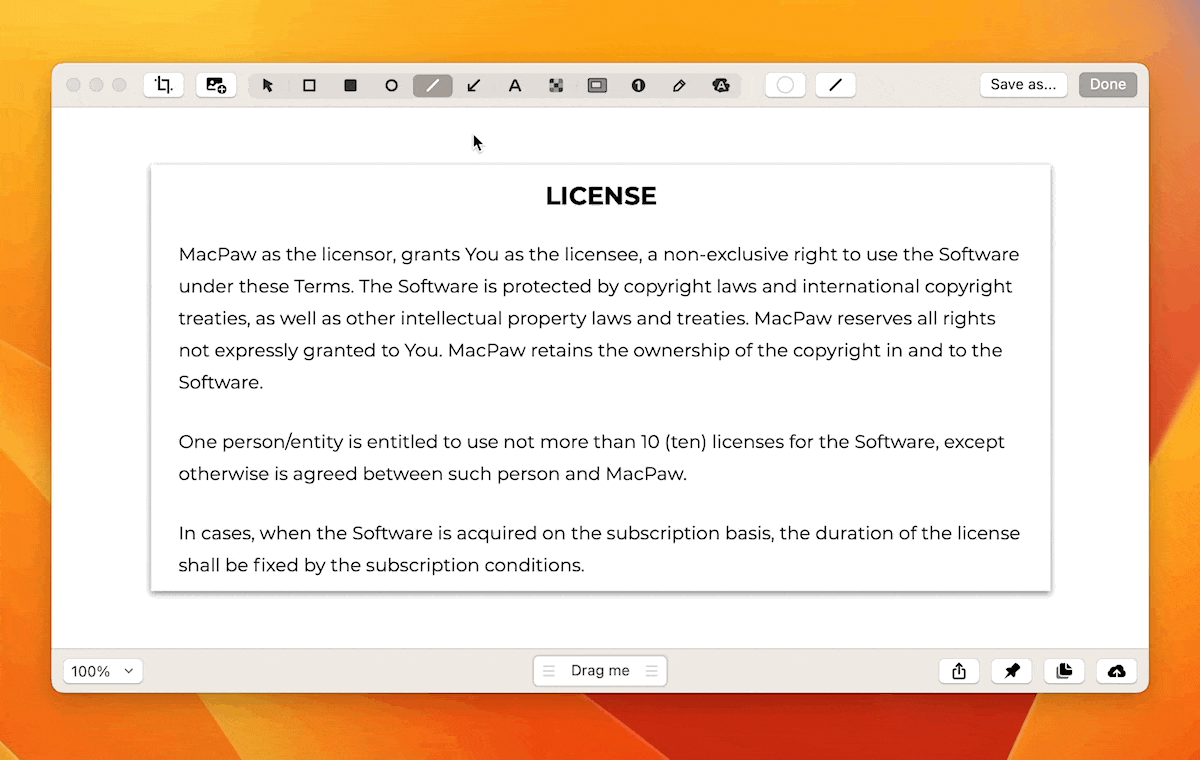Select the circled letter A tool
This screenshot has height=760, width=1200.
click(721, 86)
